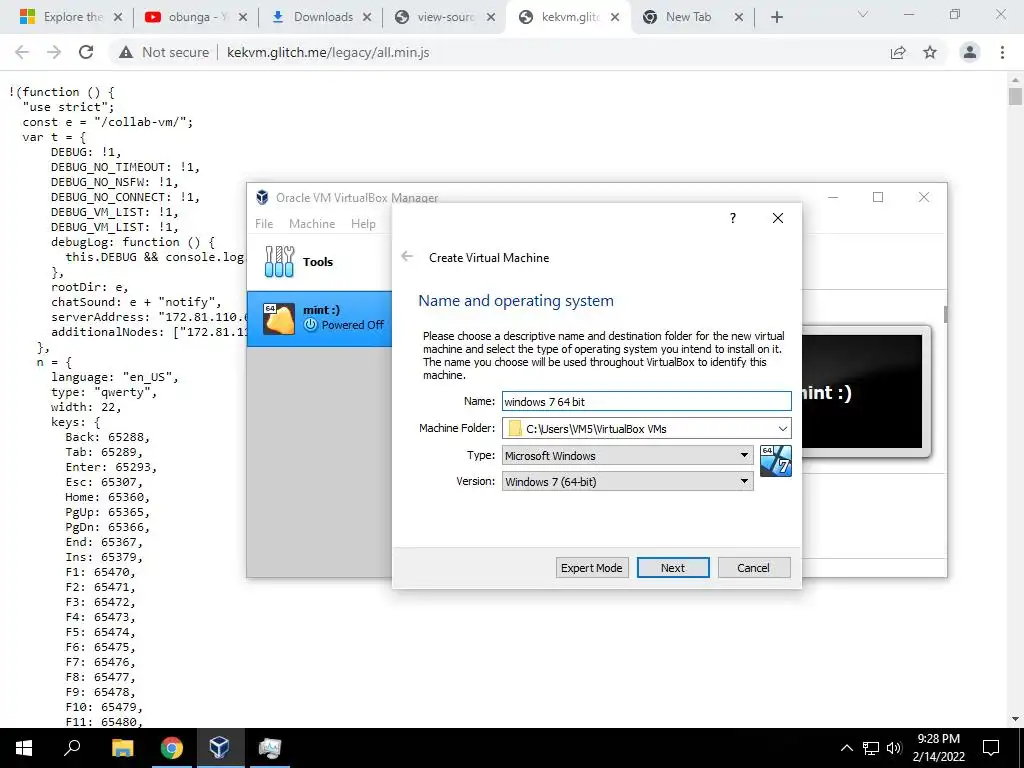Screen dimensions: 1024x768
Task: Click the VirtualBox taskbar icon
Action: (219, 748)
